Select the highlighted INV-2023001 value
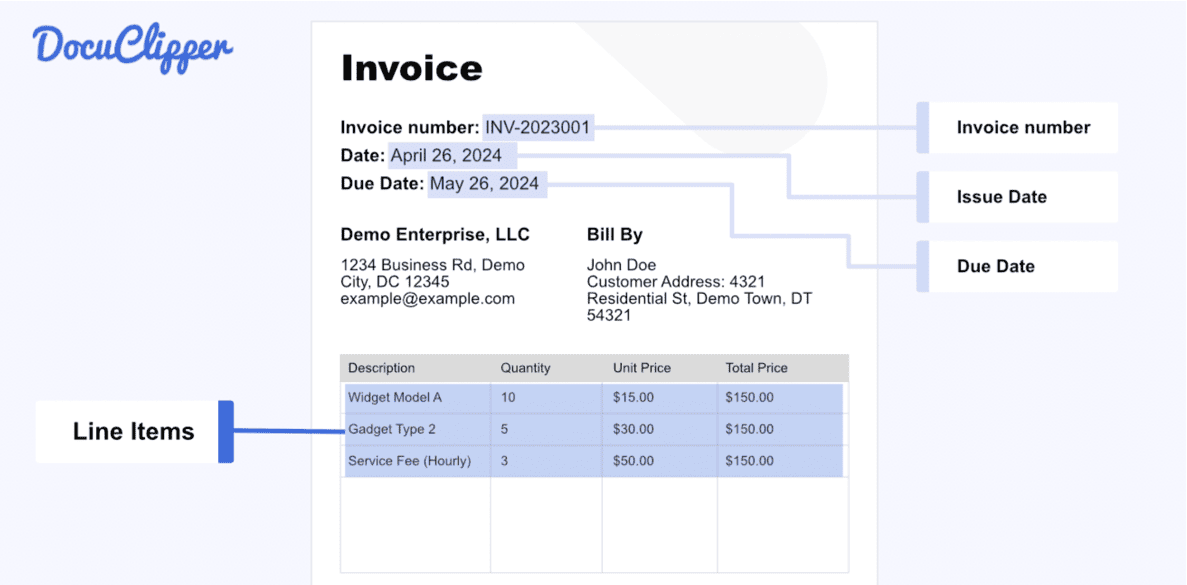The width and height of the screenshot is (1187, 585). [538, 128]
